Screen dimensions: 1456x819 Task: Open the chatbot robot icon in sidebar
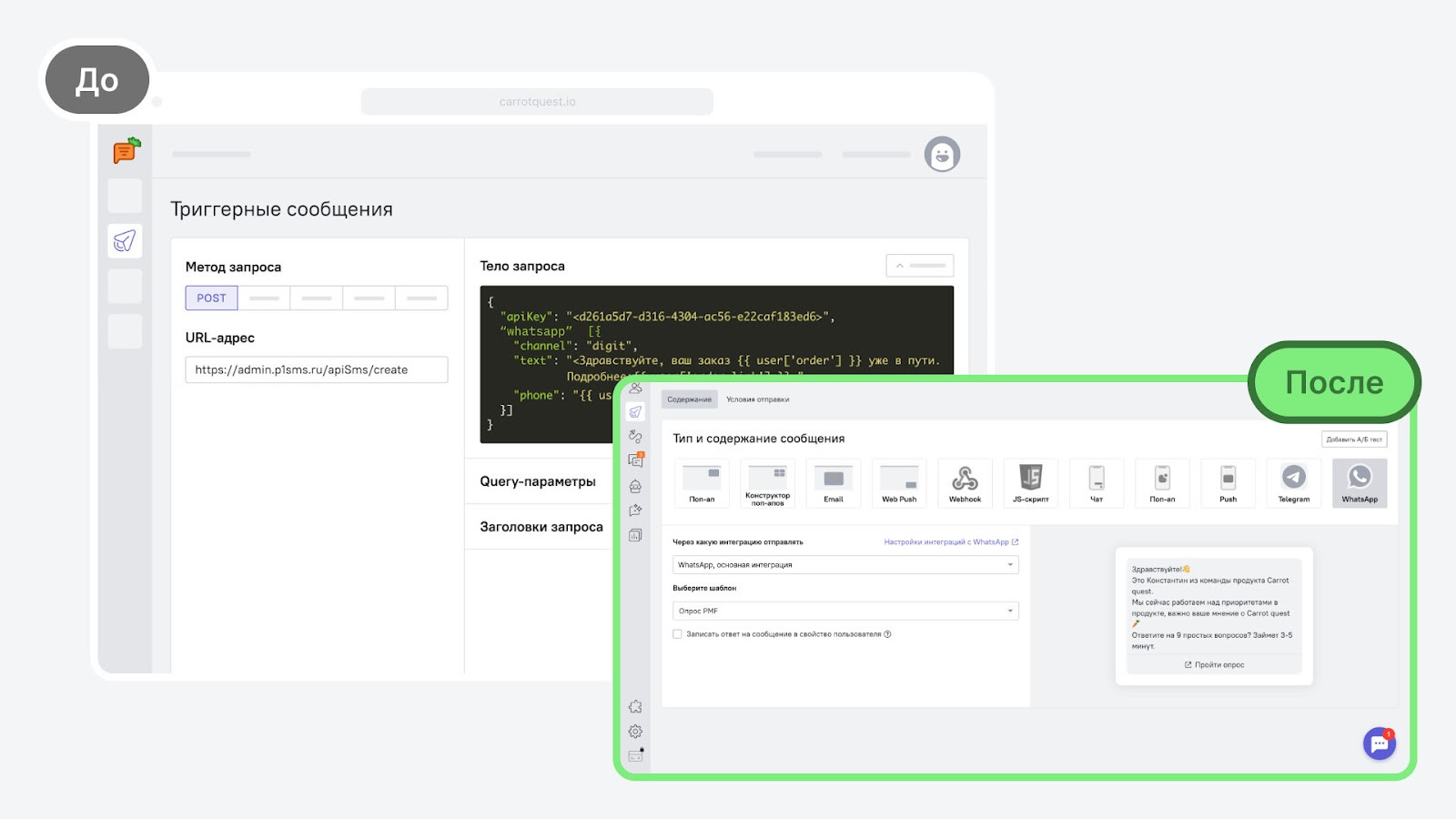[635, 486]
